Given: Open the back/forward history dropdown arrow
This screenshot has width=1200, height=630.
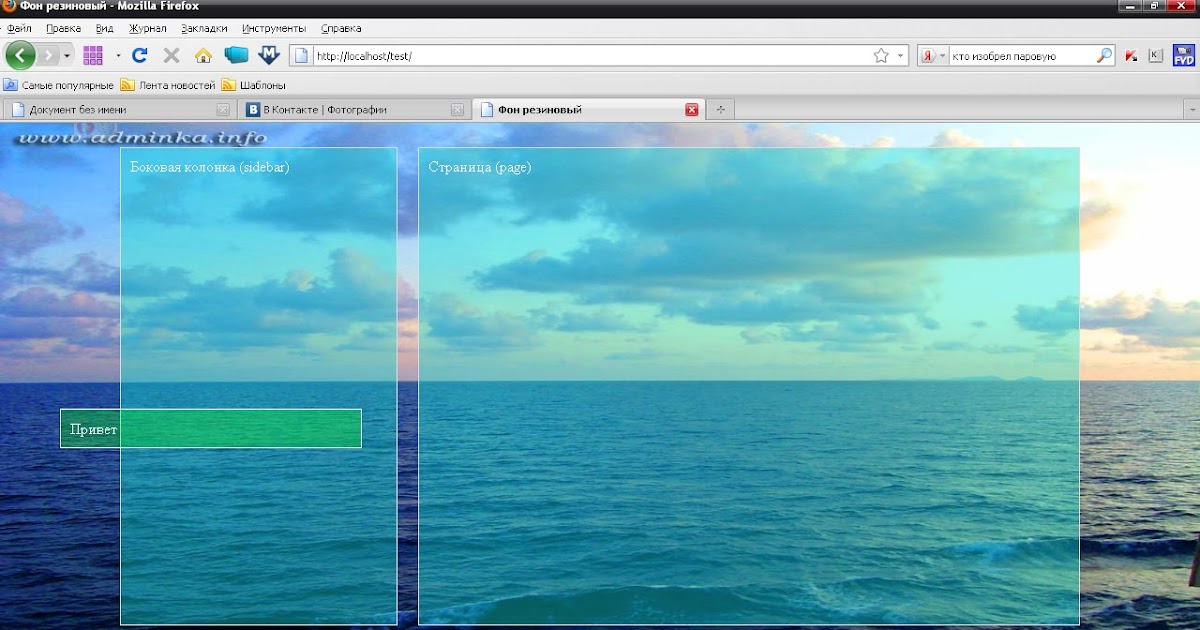Looking at the screenshot, I should click(67, 56).
